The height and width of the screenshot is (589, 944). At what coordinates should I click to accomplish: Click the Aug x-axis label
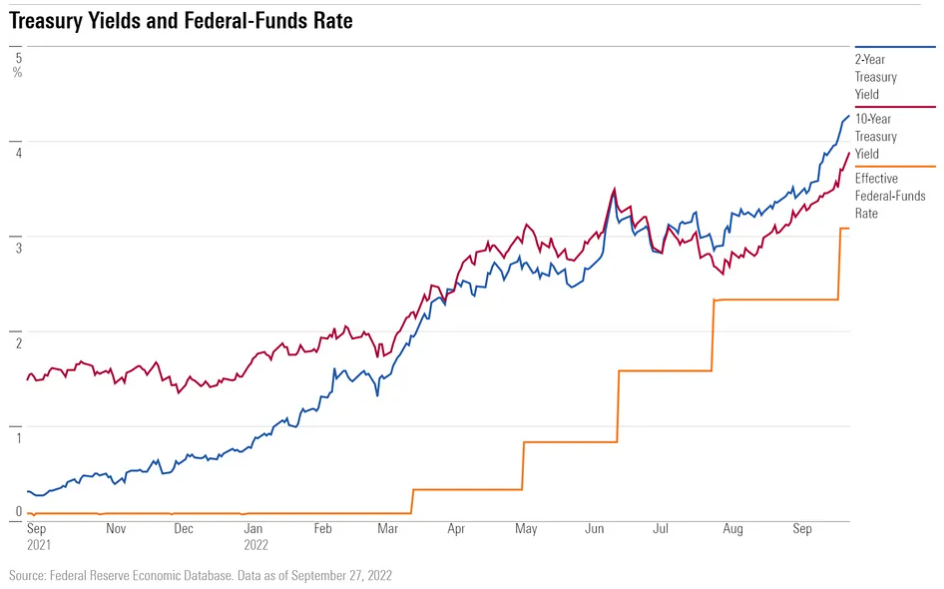tap(732, 528)
